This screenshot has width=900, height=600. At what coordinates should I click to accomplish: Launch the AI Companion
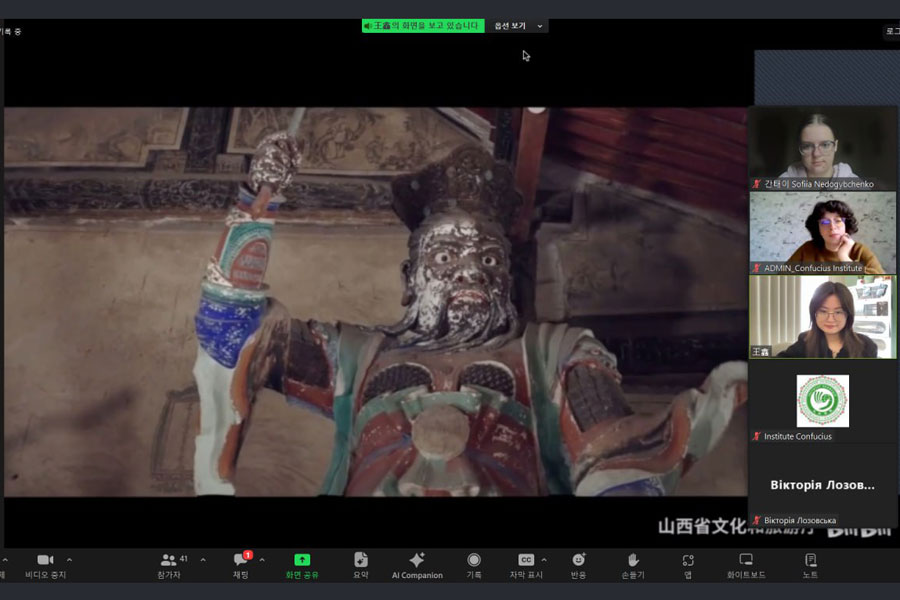coord(417,566)
